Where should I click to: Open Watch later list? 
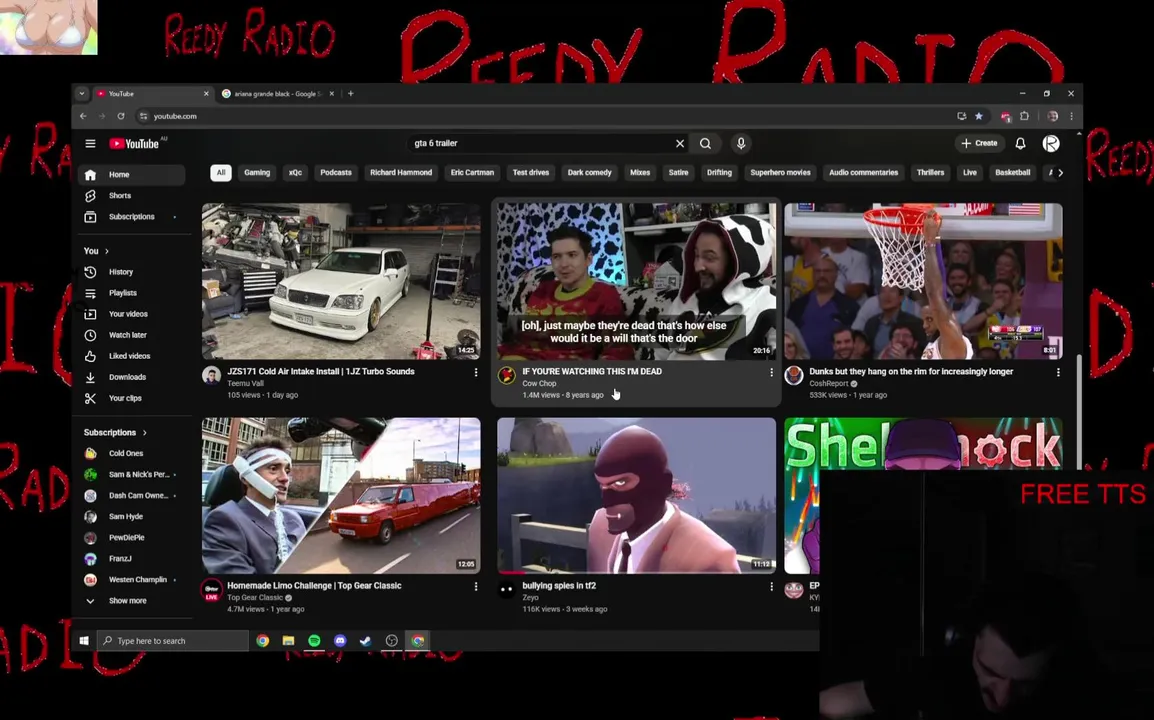[132, 335]
